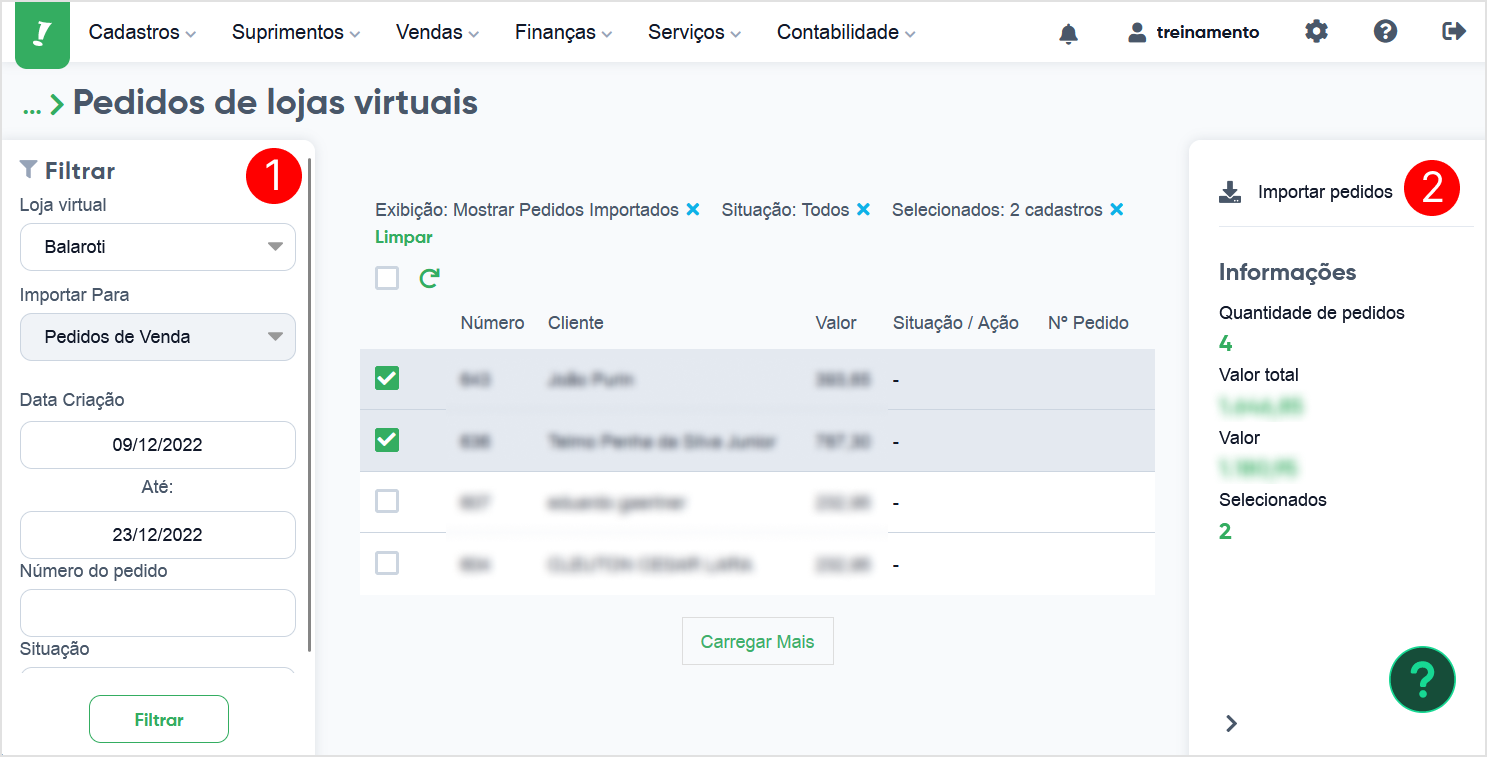Click the green refresh arrow icon
The width and height of the screenshot is (1488, 758).
[x=430, y=278]
